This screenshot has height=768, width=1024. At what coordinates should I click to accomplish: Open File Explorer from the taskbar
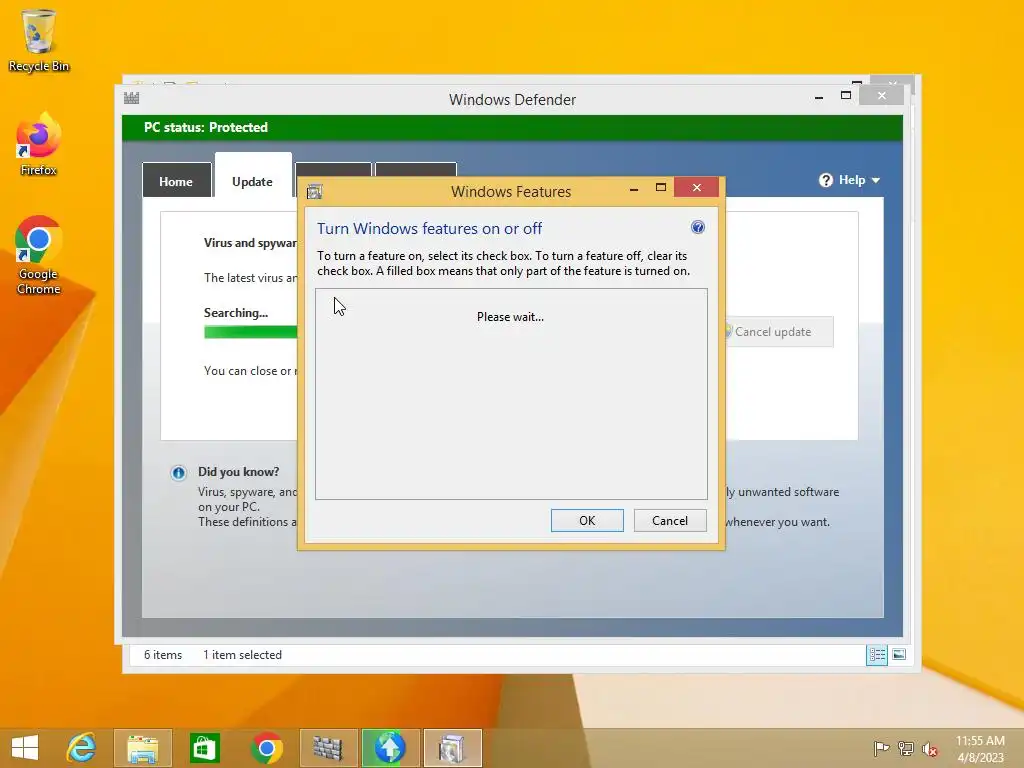point(142,748)
